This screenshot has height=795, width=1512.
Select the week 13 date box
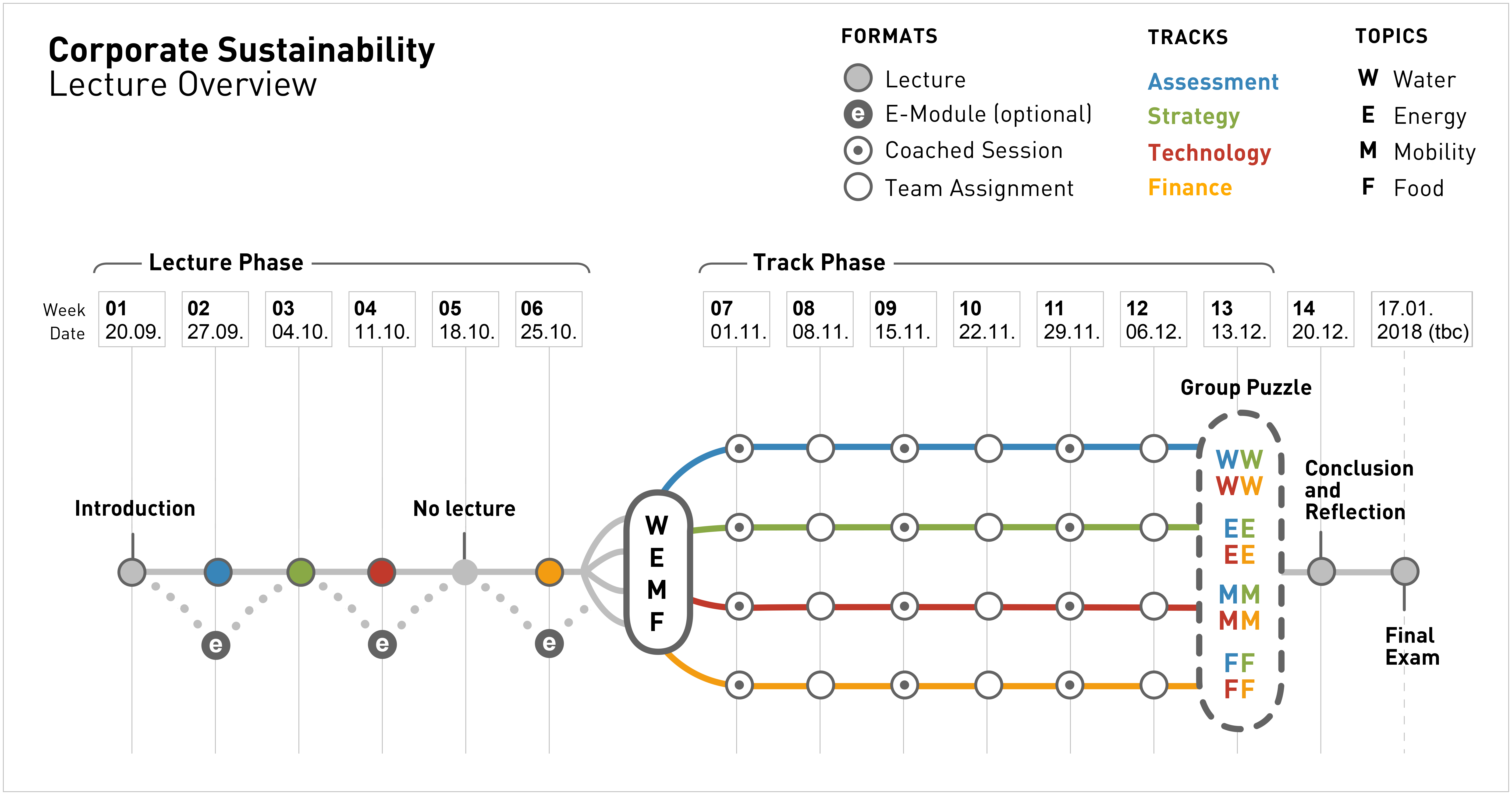[x=1237, y=319]
